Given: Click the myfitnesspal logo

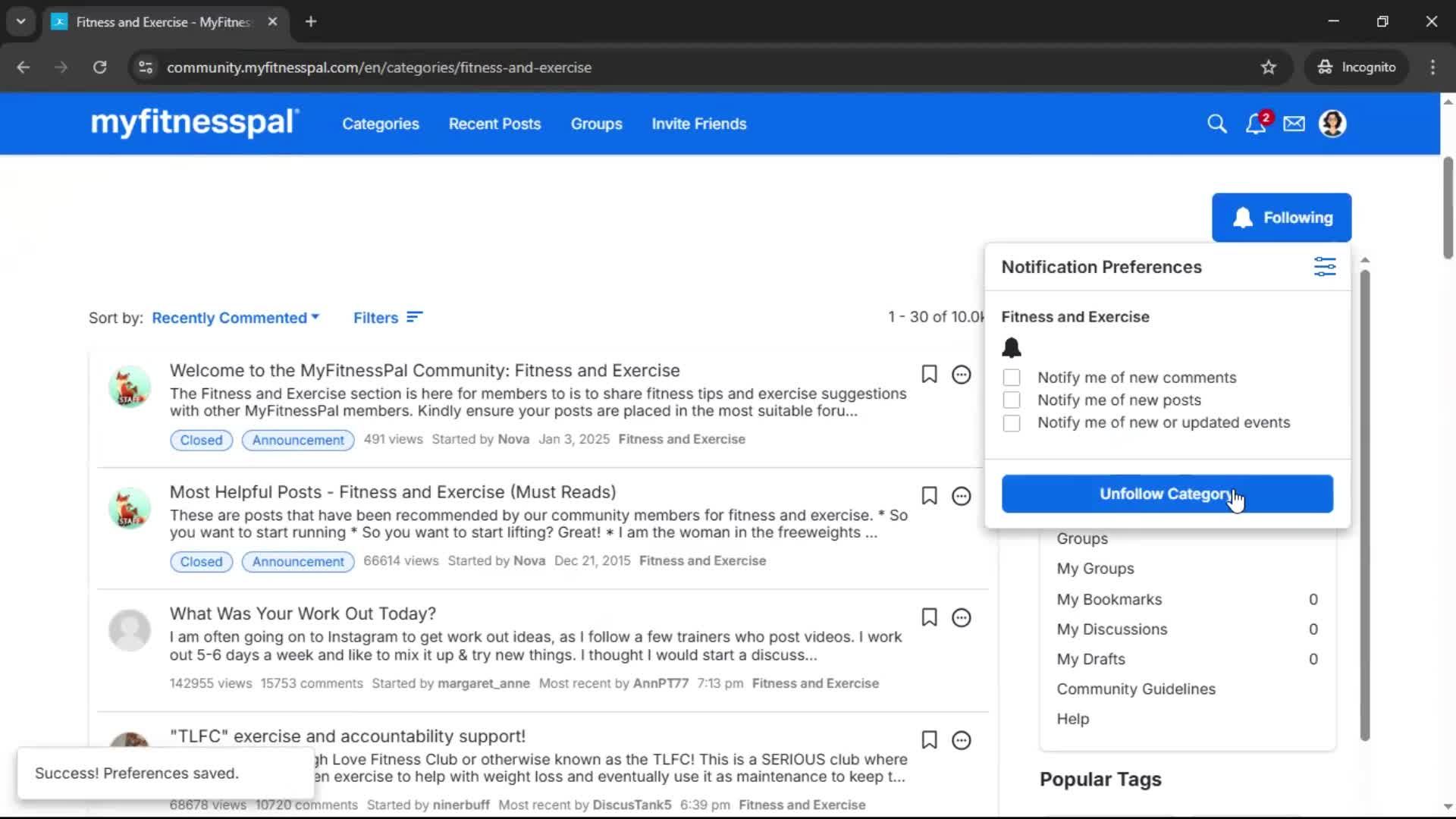Looking at the screenshot, I should point(195,122).
